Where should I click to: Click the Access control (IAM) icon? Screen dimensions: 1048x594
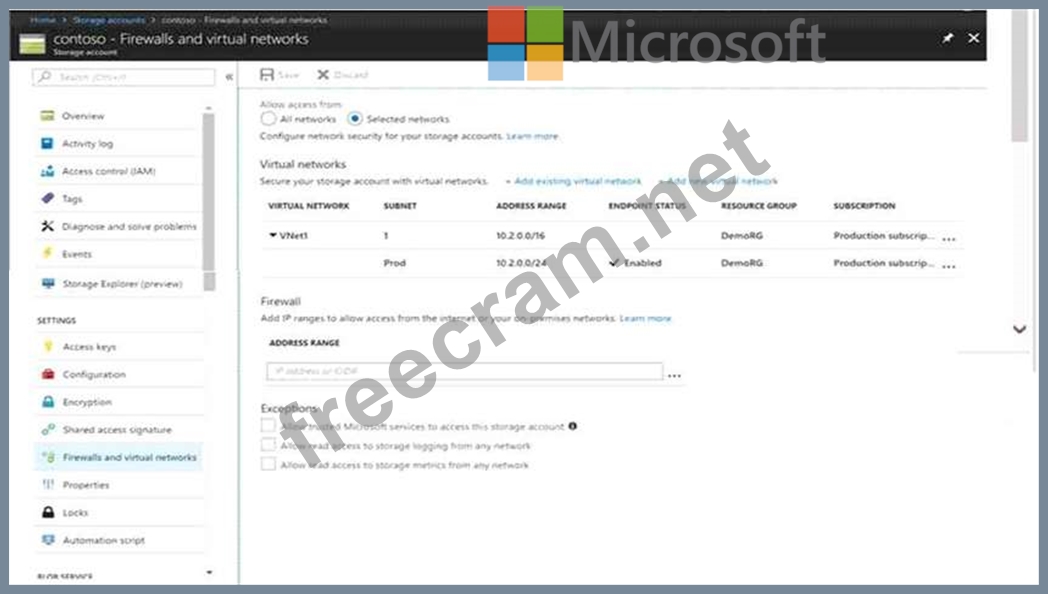pos(47,171)
